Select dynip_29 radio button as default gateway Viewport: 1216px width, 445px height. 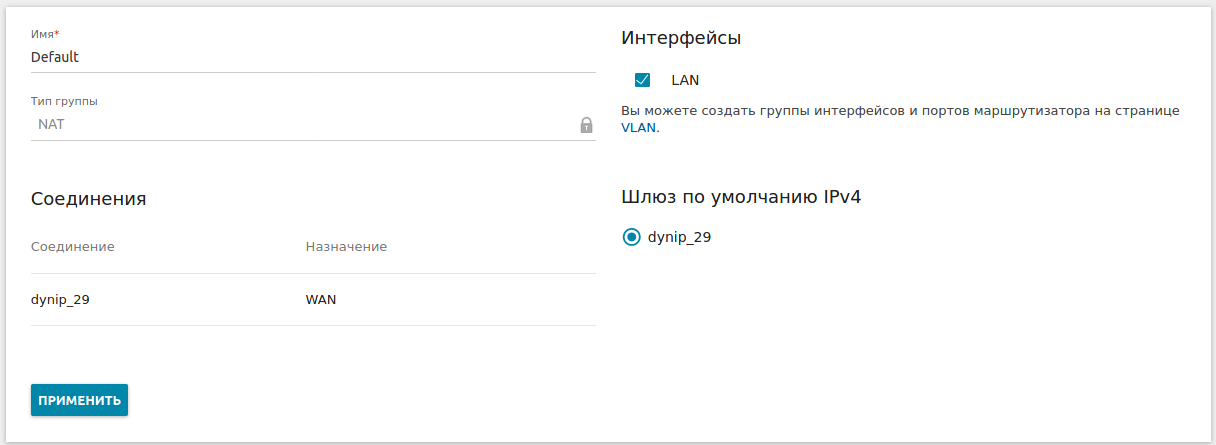click(x=631, y=237)
